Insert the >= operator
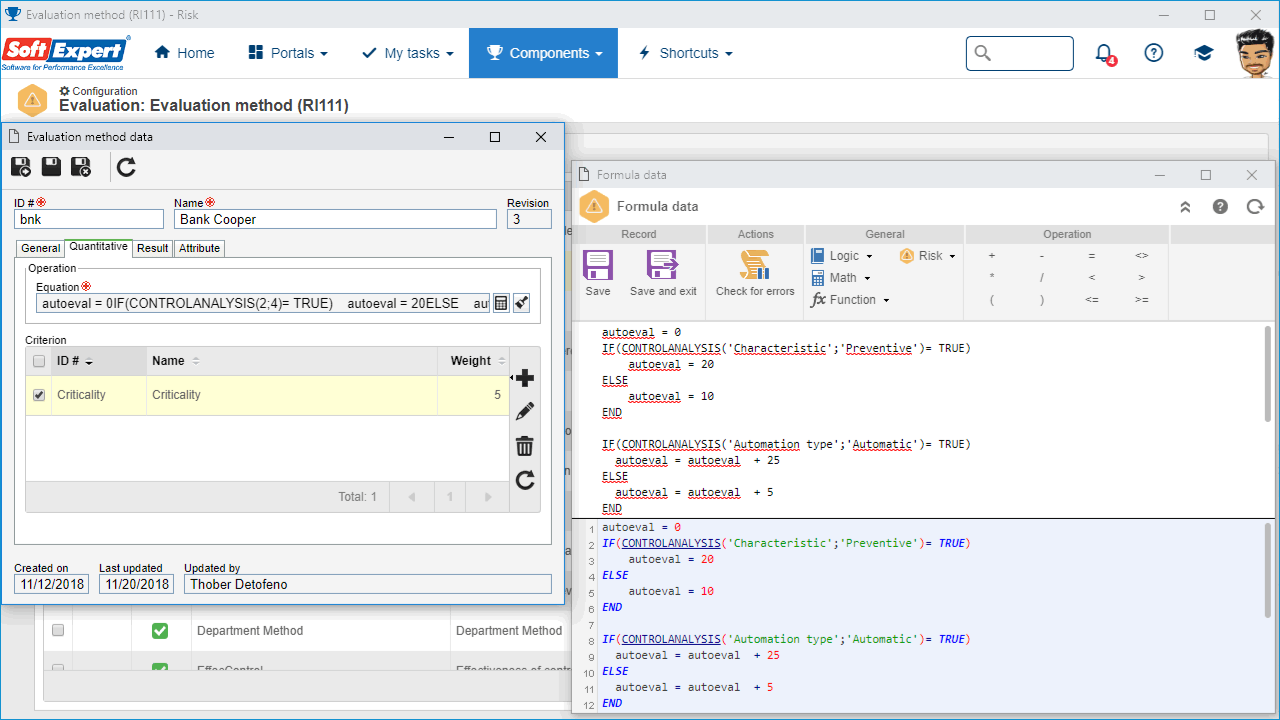Screen dimensions: 1280x720 pyautogui.click(x=1142, y=300)
